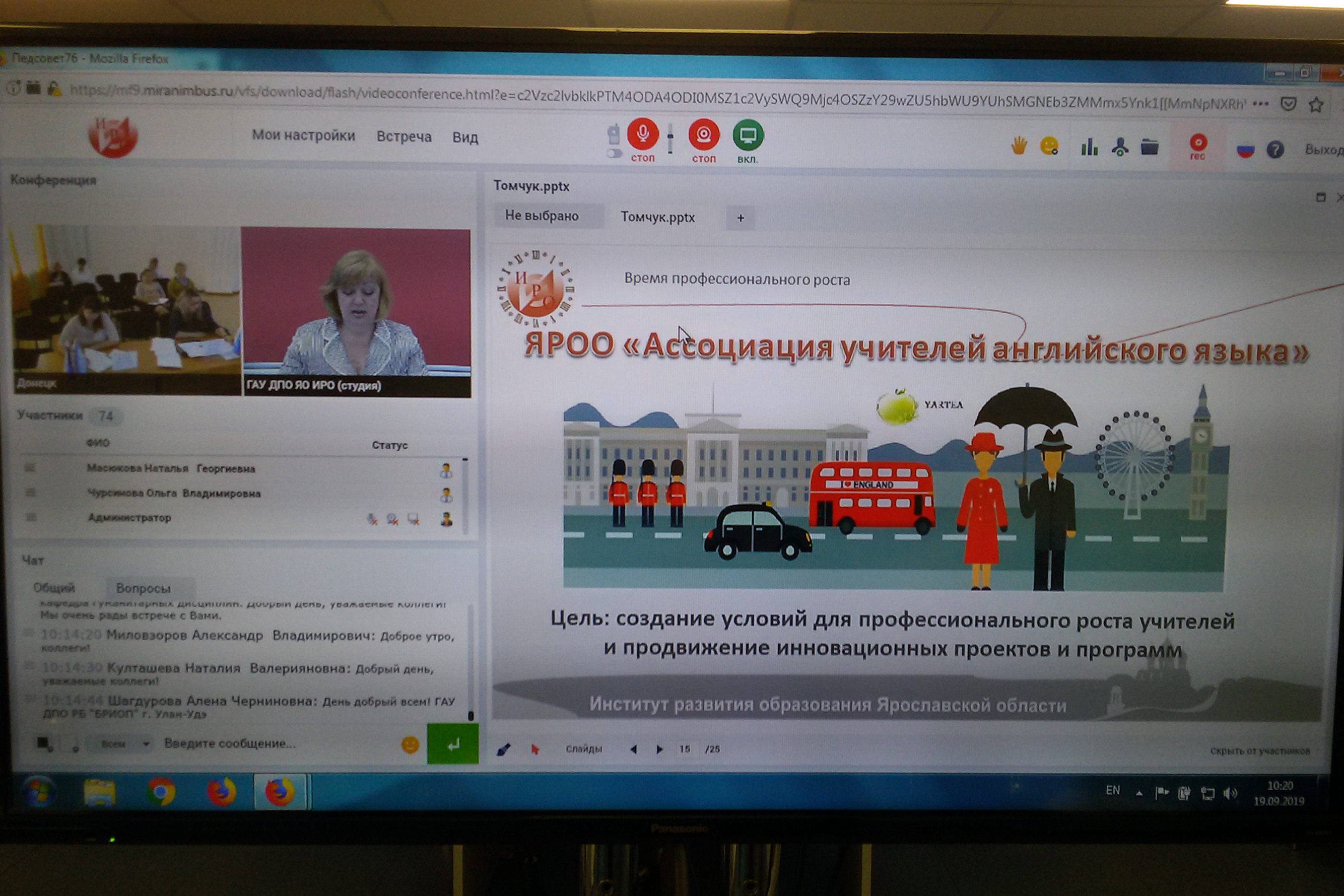
Task: Click the chat message from Шагдурова Алена Черниновна
Action: tap(248, 707)
